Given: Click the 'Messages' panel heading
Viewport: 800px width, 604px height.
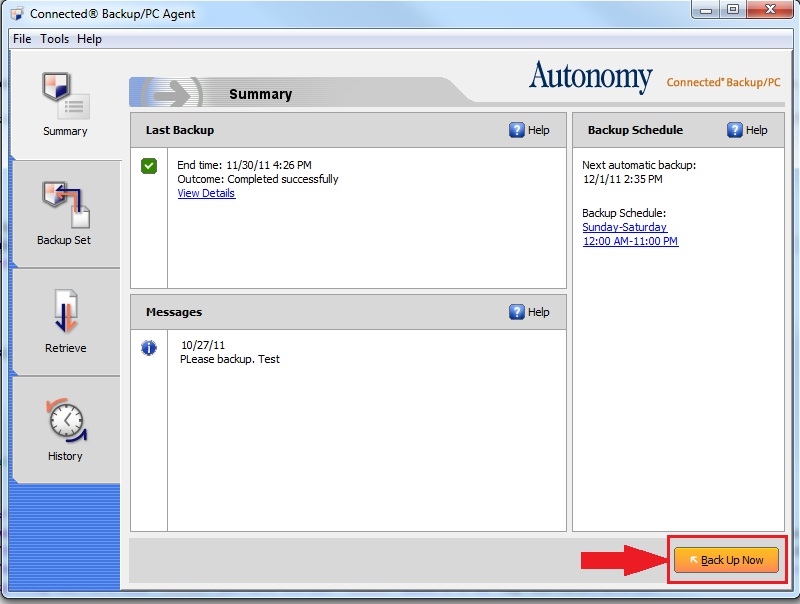Looking at the screenshot, I should (174, 312).
